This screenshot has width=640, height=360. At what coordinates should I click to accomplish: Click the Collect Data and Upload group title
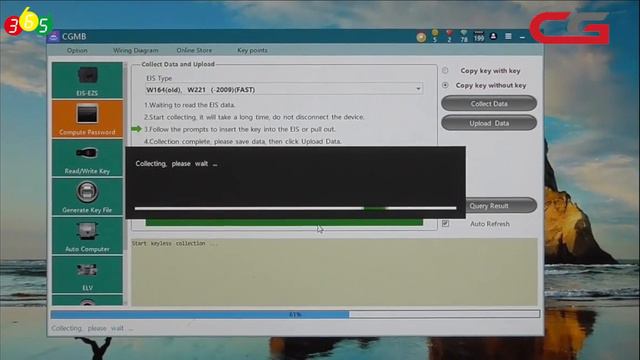click(x=178, y=64)
